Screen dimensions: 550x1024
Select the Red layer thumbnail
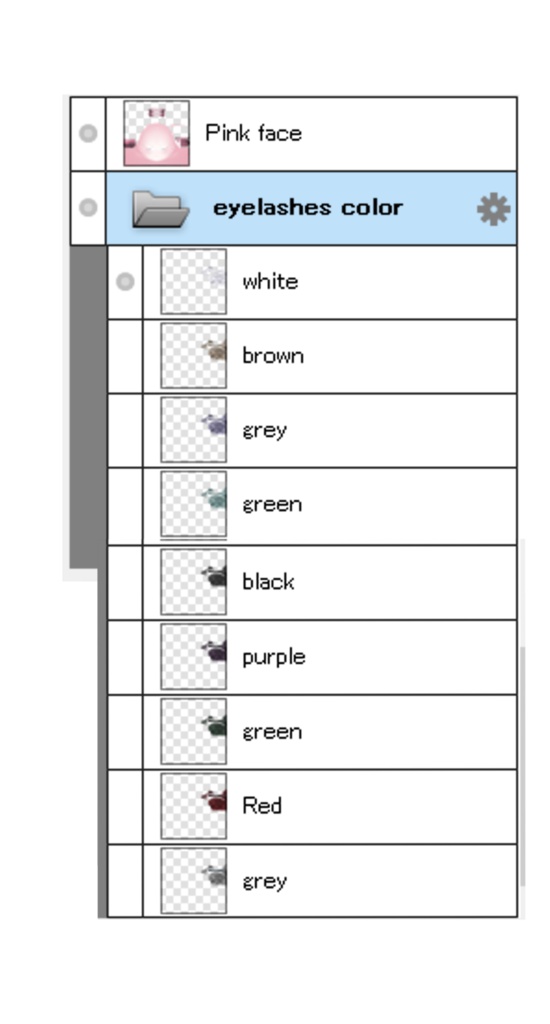click(x=194, y=806)
